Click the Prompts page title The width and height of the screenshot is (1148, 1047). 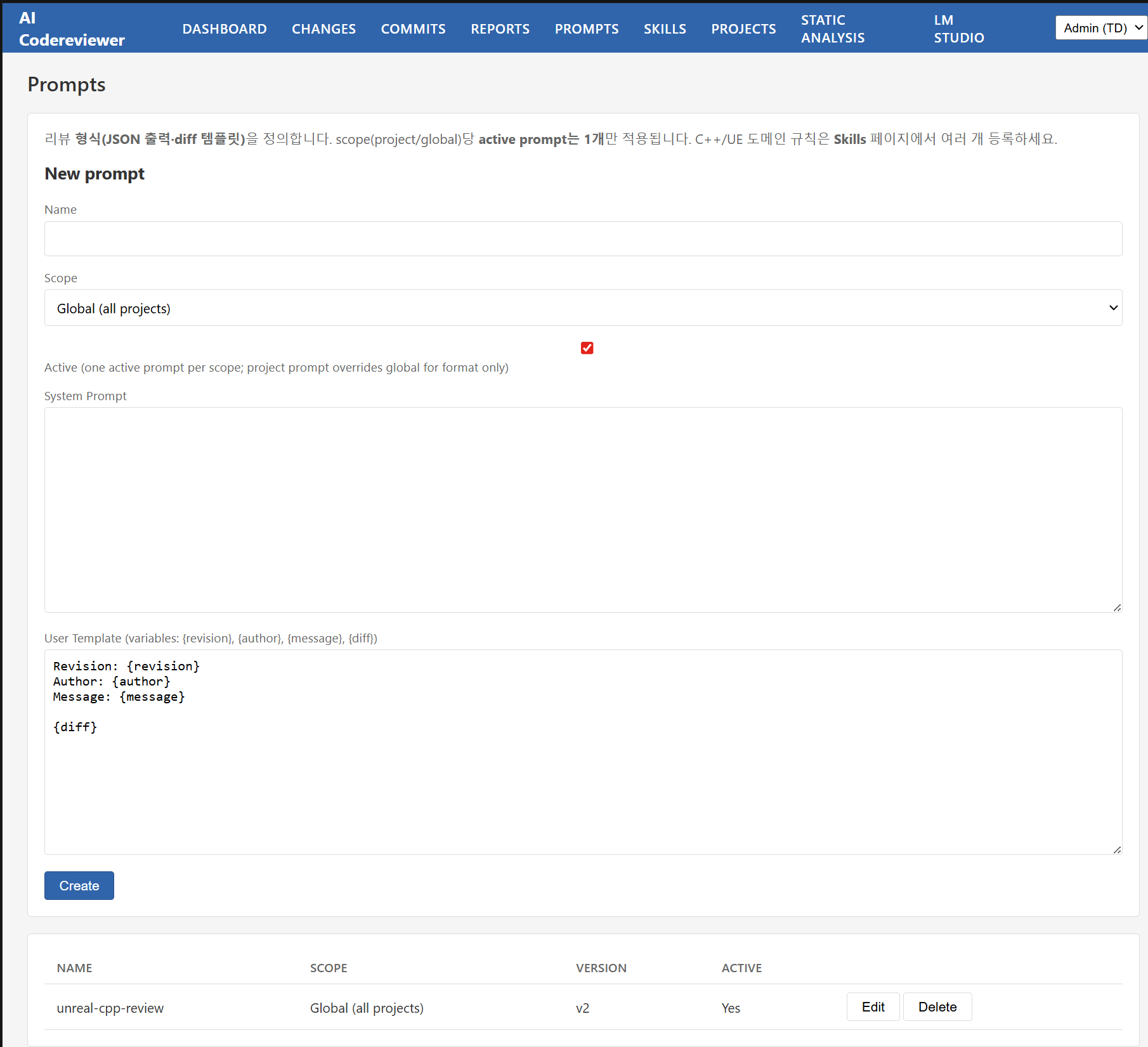67,84
